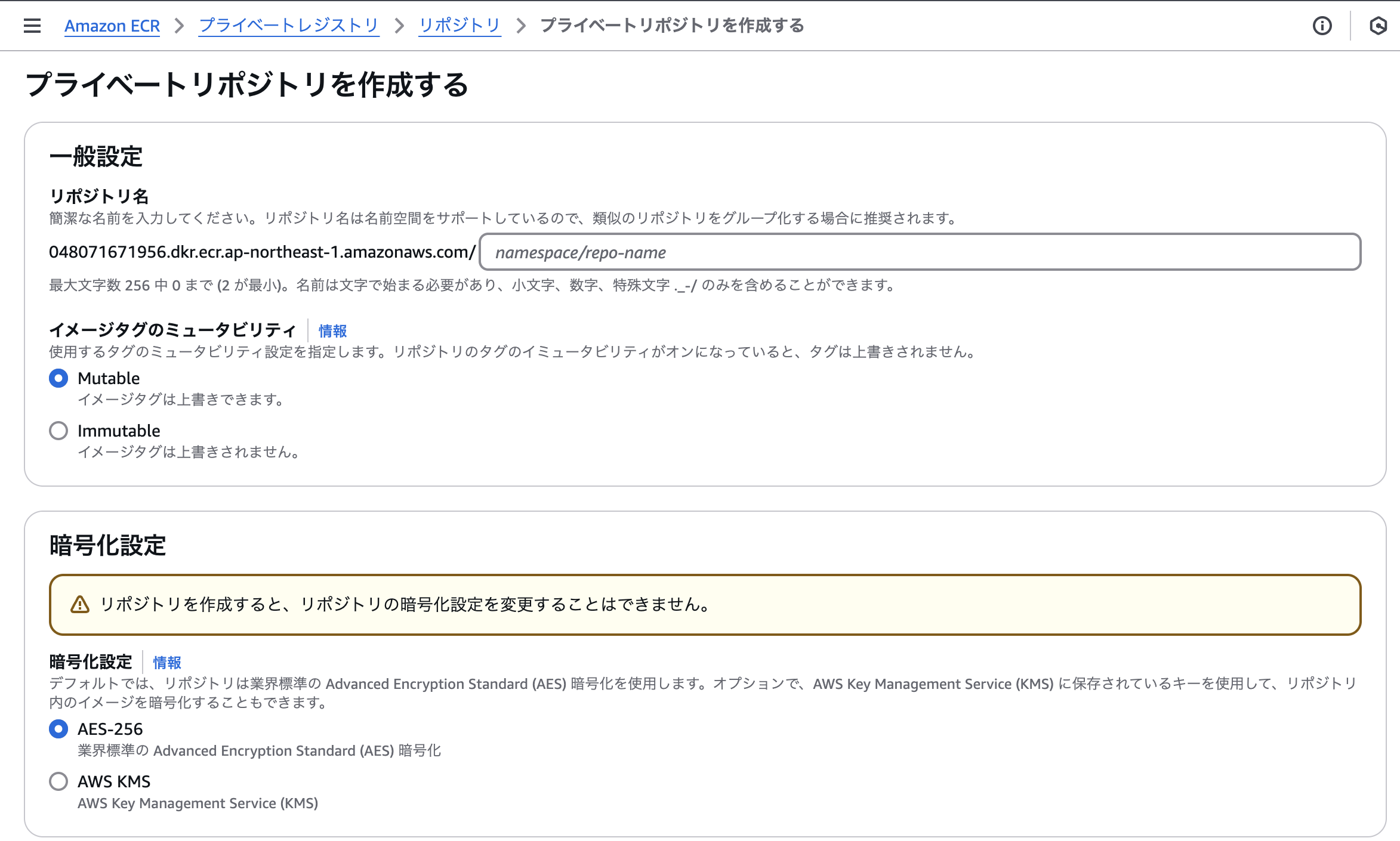
Task: Click the AWS KMS label text
Action: 113,781
